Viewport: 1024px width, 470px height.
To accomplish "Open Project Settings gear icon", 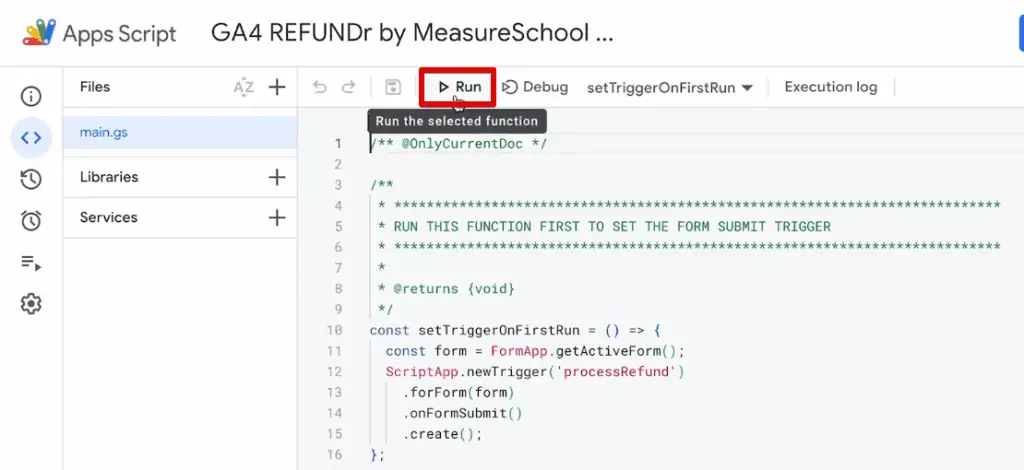I will pyautogui.click(x=31, y=304).
